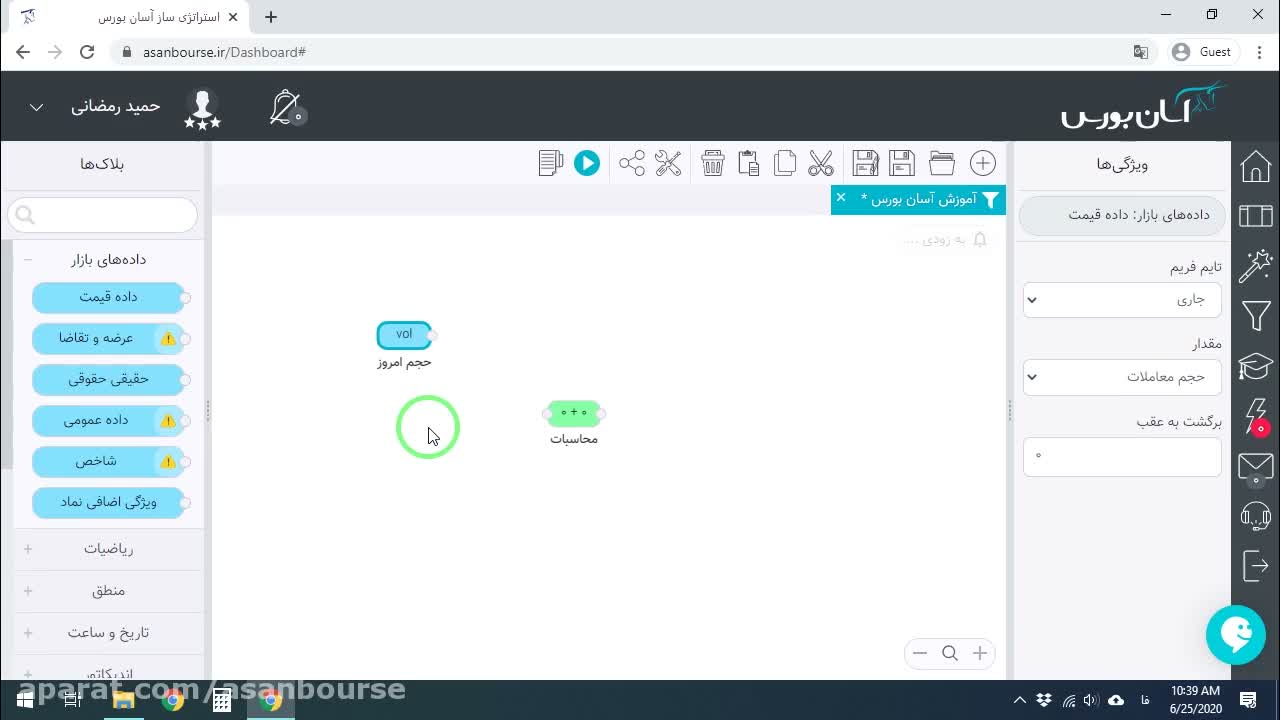Open the tools wrench-and-screwdriver icon
This screenshot has width=1280, height=720.
(x=668, y=163)
